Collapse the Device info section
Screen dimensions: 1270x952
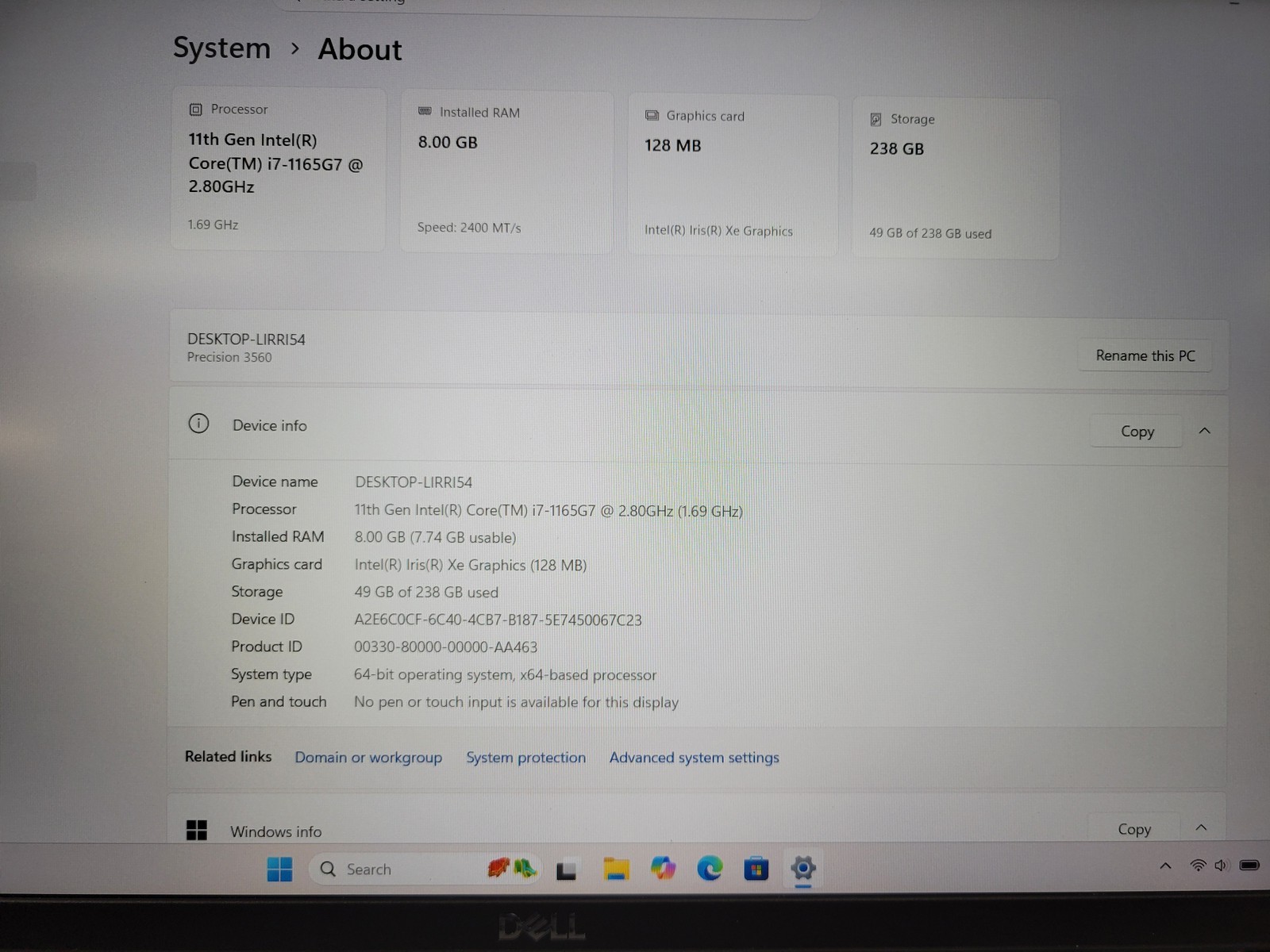tap(1204, 431)
